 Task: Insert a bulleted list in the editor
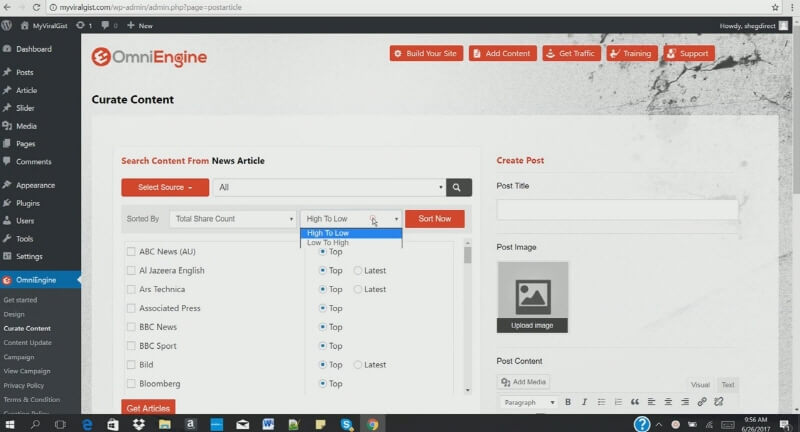[602, 402]
